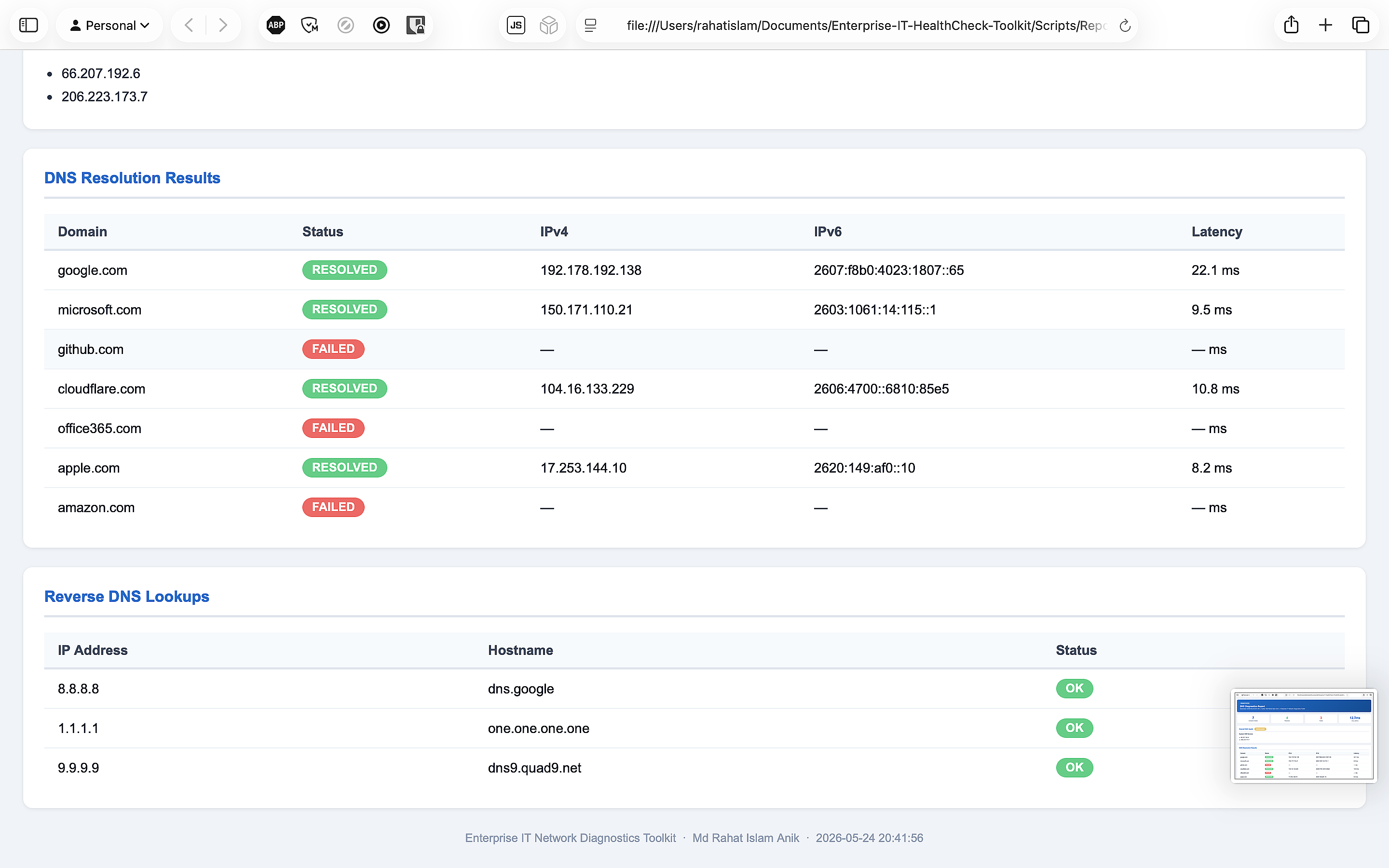Click IPv4 address 104.16.133.229

click(x=587, y=389)
